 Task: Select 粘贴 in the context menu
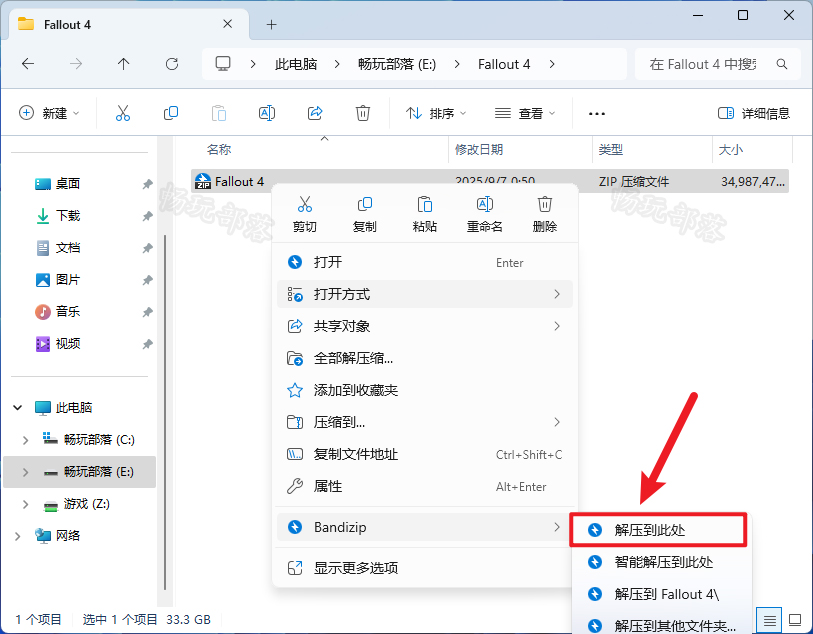tap(425, 214)
